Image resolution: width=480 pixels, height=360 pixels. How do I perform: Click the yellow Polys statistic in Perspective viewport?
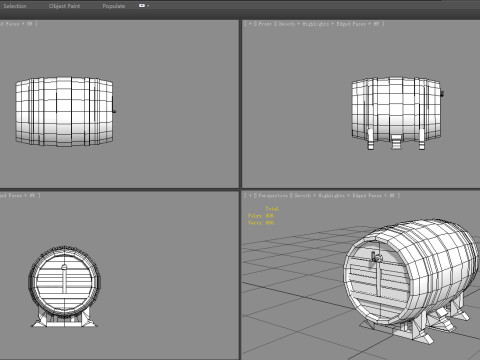(x=261, y=216)
